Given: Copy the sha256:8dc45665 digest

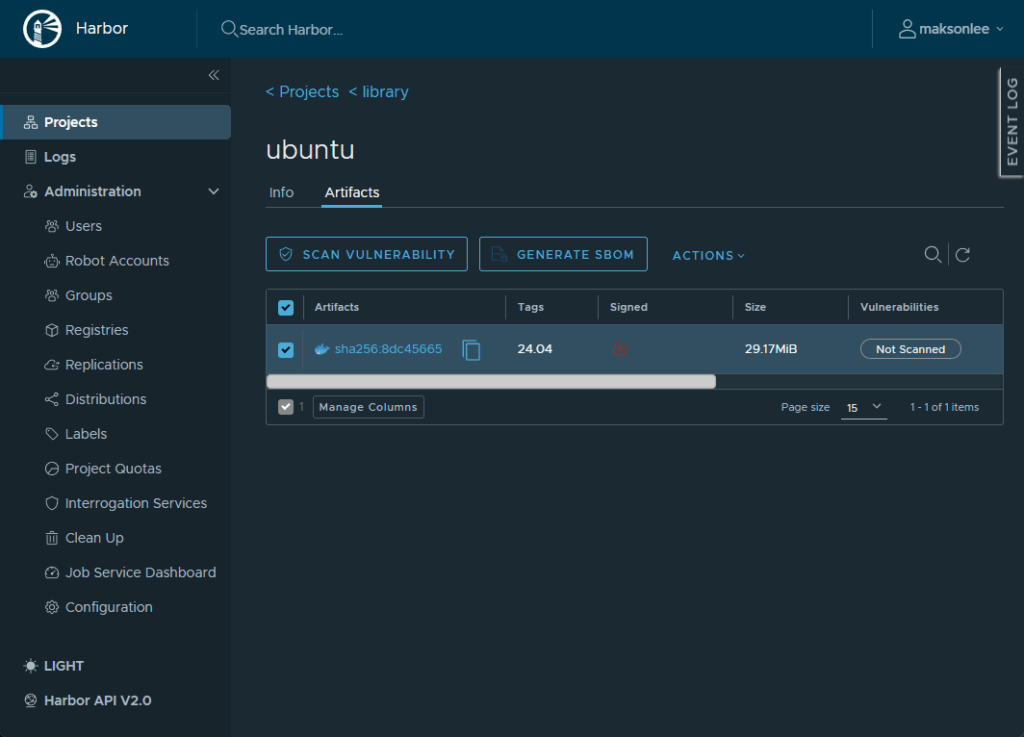Looking at the screenshot, I should pos(471,350).
